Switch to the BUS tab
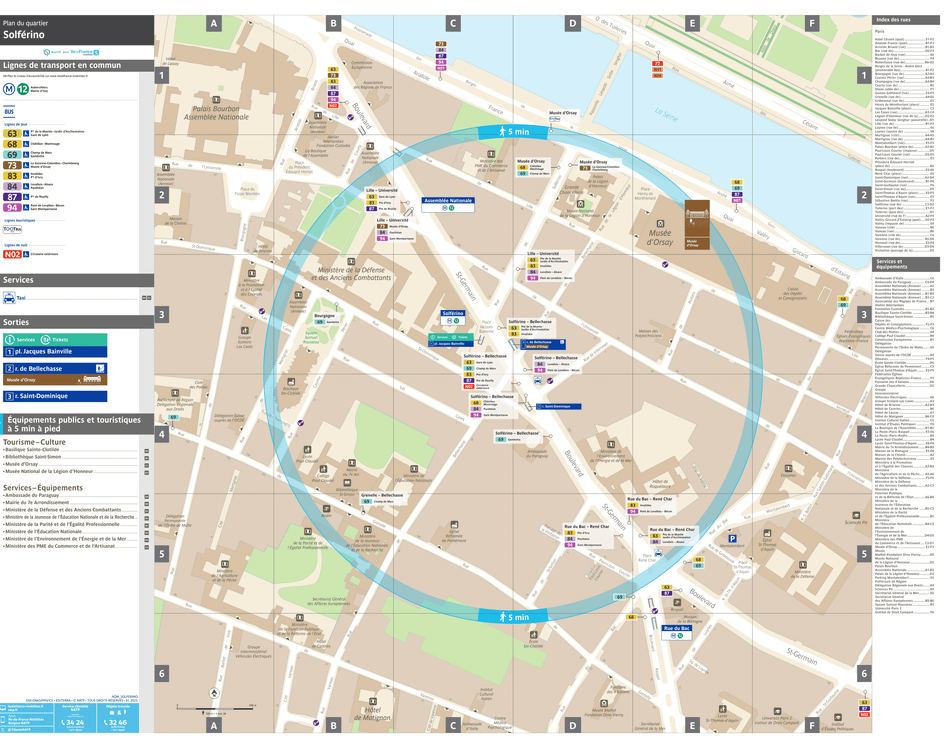The height and width of the screenshot is (748, 944). (9, 109)
